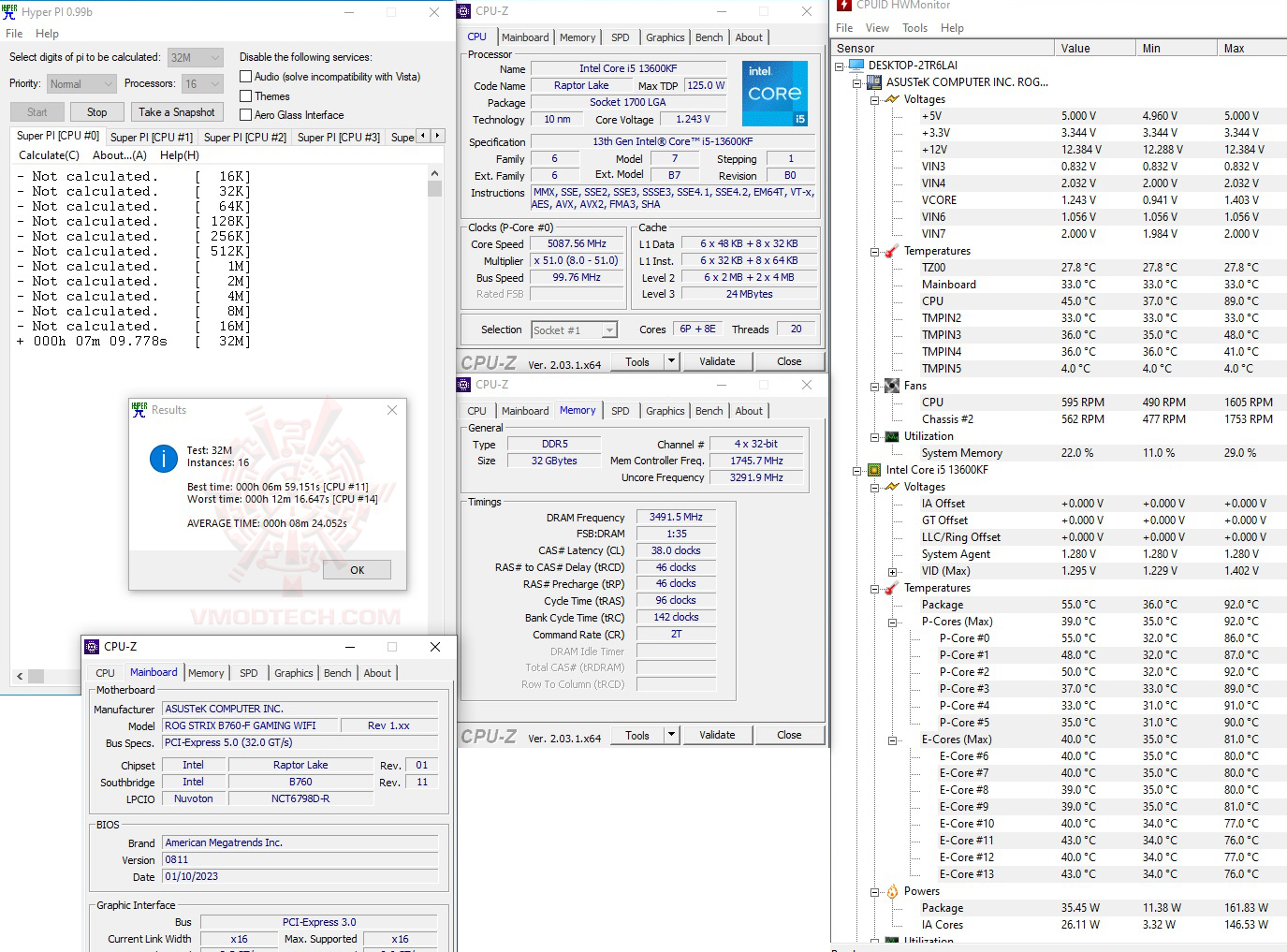Click the blue info icon in Results dialog

click(x=164, y=458)
